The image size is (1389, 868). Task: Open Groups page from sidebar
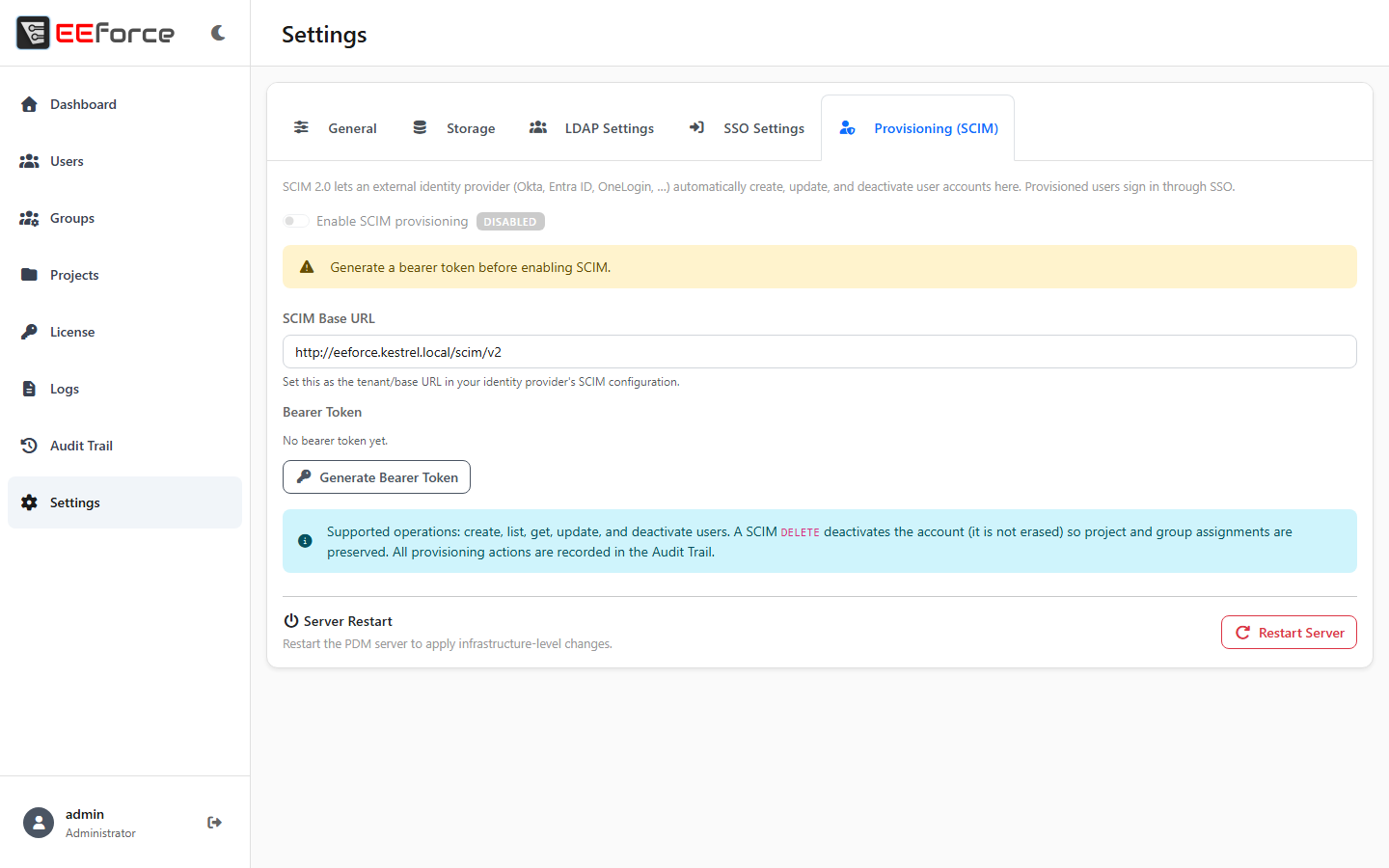click(x=124, y=218)
